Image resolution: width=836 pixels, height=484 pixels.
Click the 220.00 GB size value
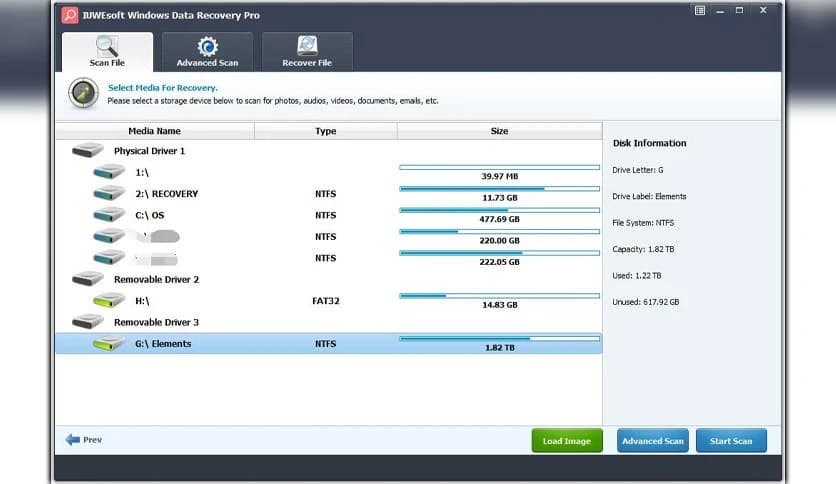[x=500, y=240]
